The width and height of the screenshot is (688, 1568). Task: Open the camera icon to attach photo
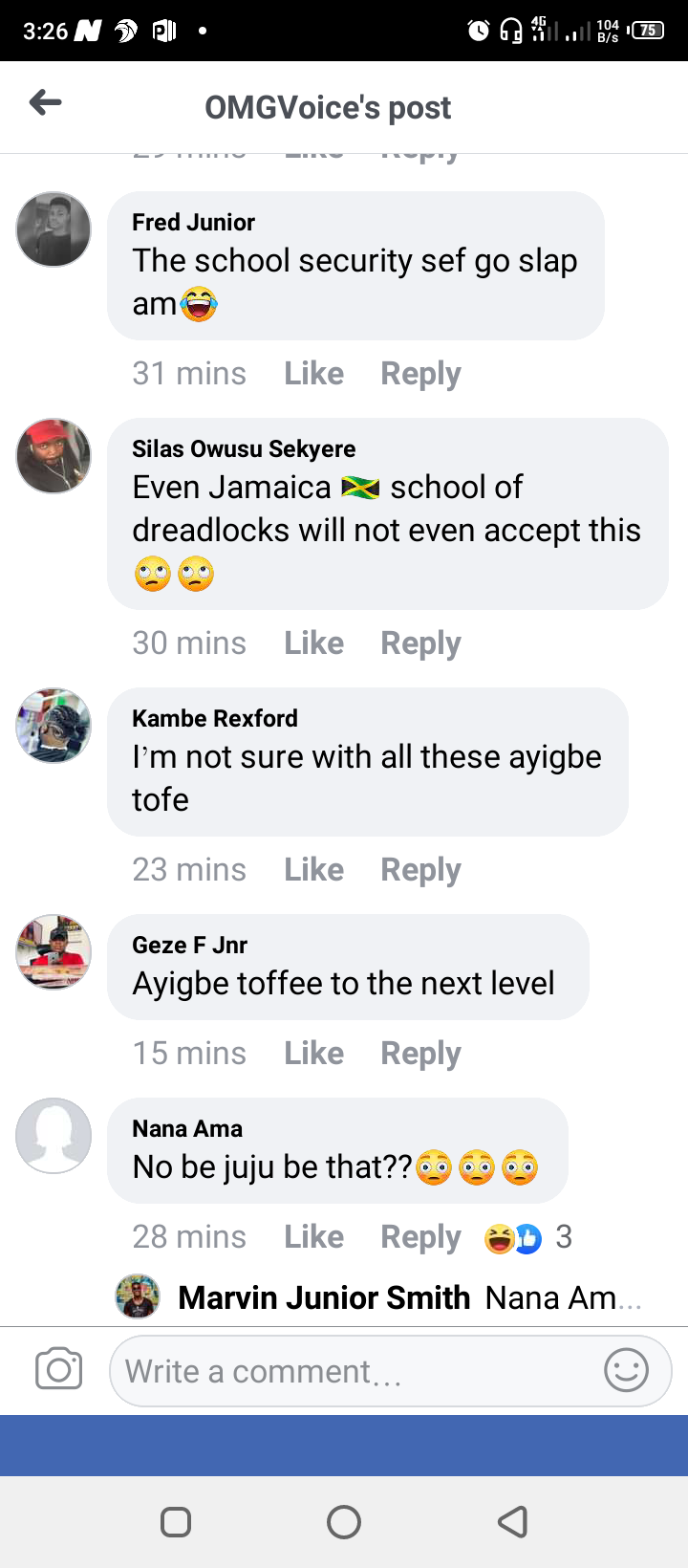pos(58,1369)
